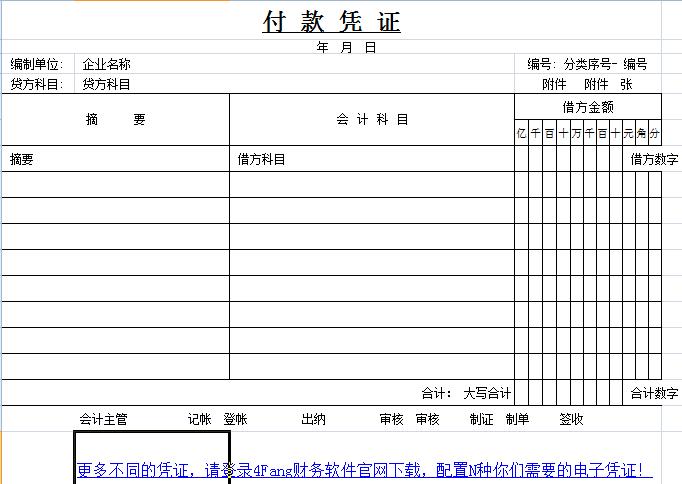Viewport: 682px width, 484px height.
Task: Click the 摘要 entry in first data row
Action: click(22, 159)
